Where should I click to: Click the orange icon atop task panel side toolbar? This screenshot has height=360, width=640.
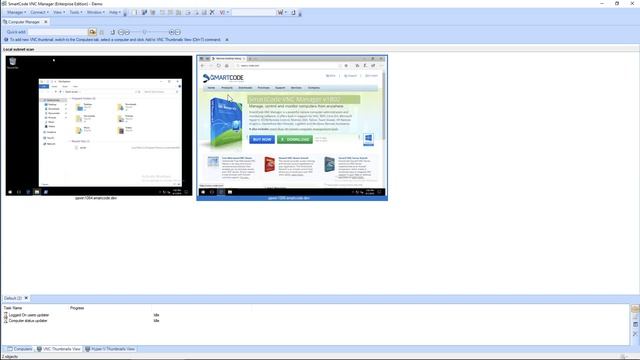[635, 309]
